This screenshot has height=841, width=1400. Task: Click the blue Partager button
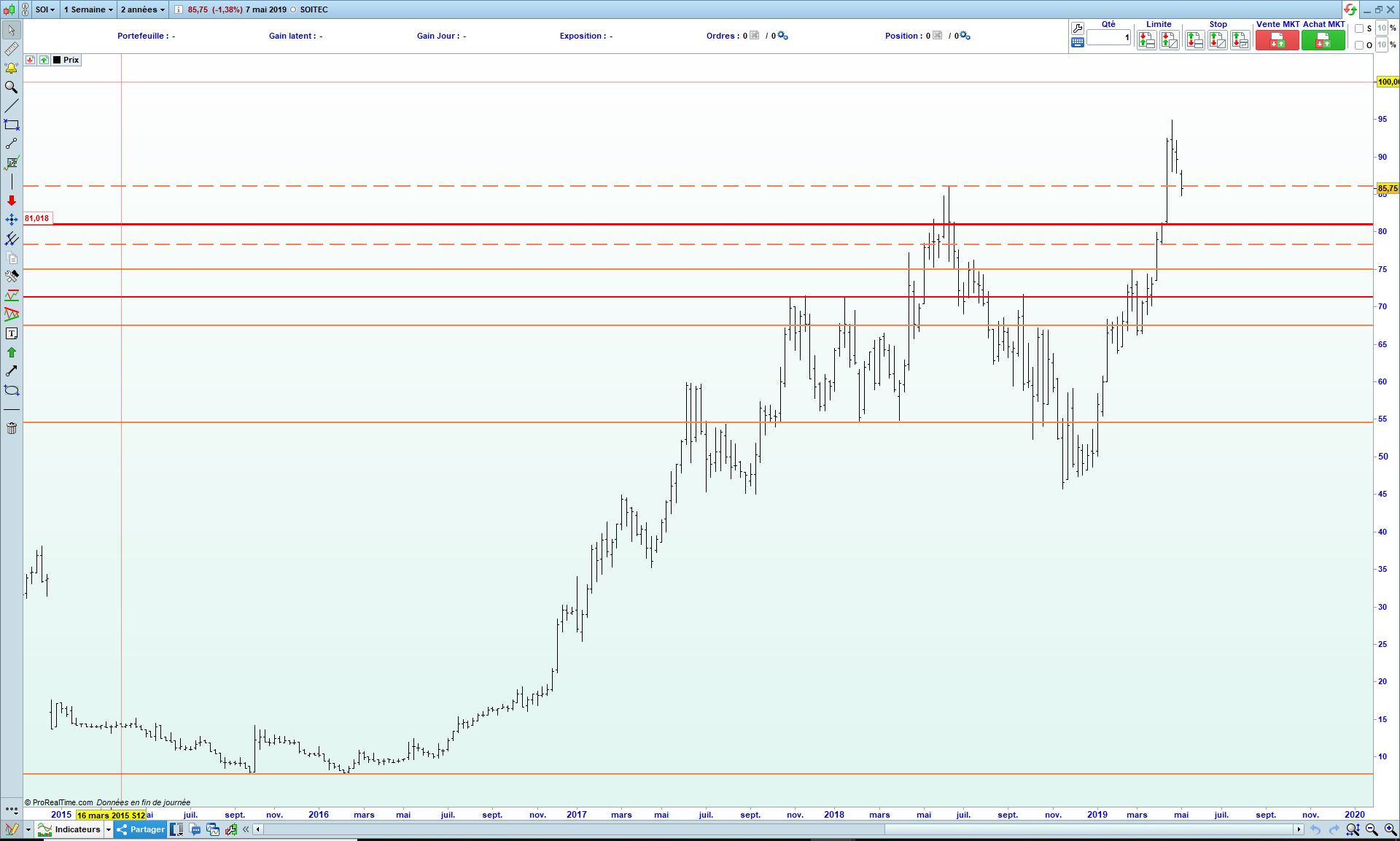coord(141,829)
